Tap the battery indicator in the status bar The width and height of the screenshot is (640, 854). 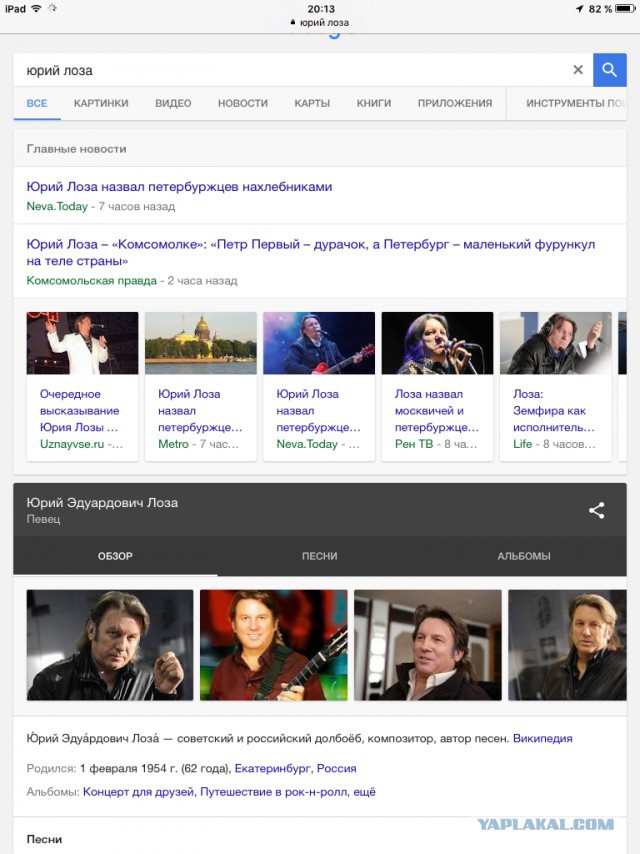[x=625, y=9]
